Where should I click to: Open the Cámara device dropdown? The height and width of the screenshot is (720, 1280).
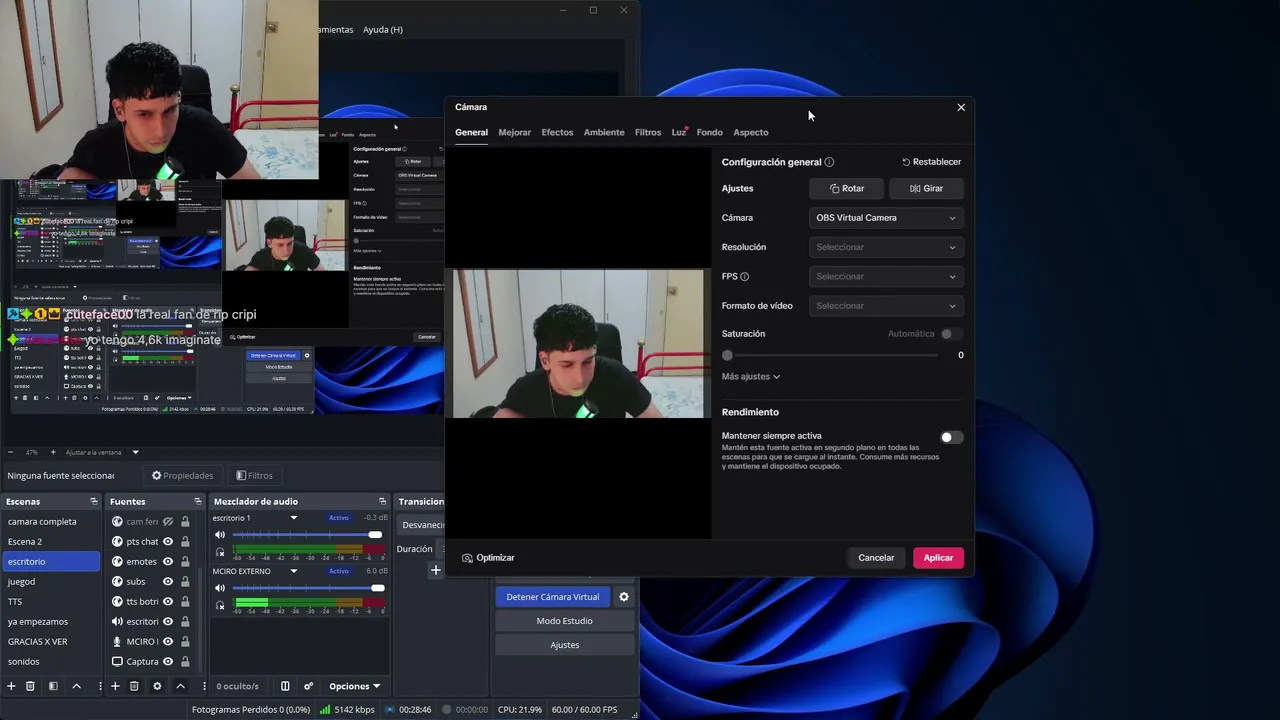click(x=886, y=218)
